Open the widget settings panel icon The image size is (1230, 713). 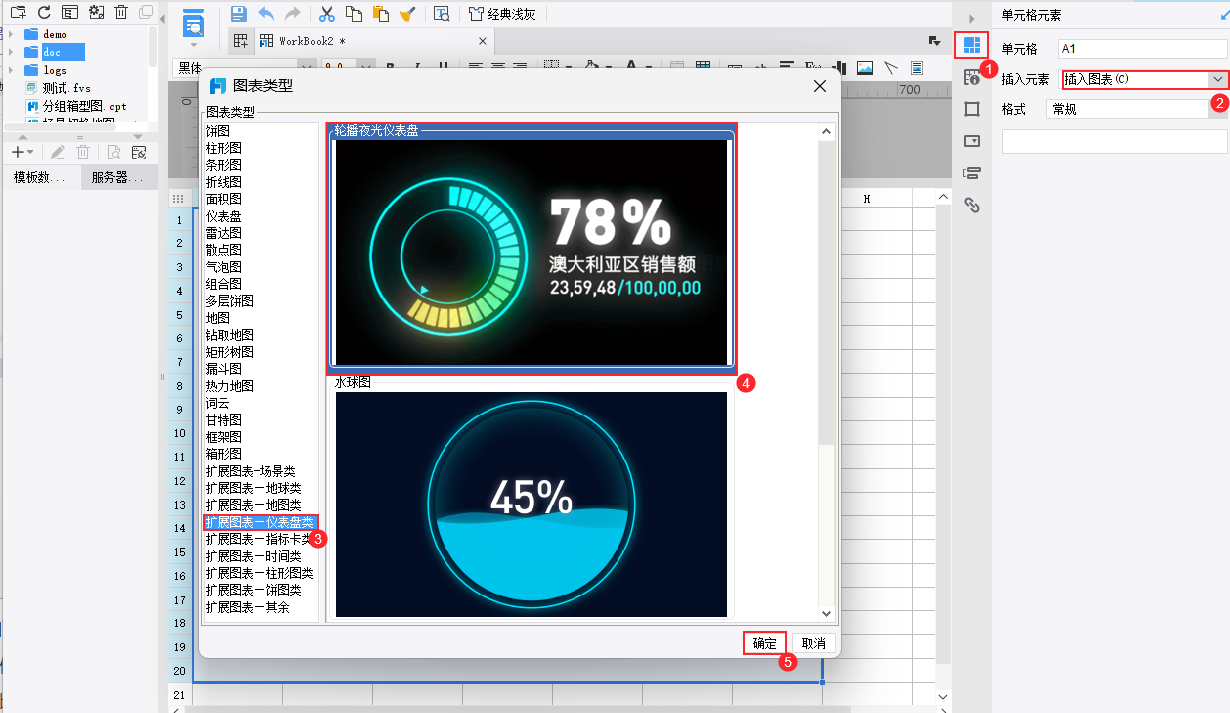(971, 141)
